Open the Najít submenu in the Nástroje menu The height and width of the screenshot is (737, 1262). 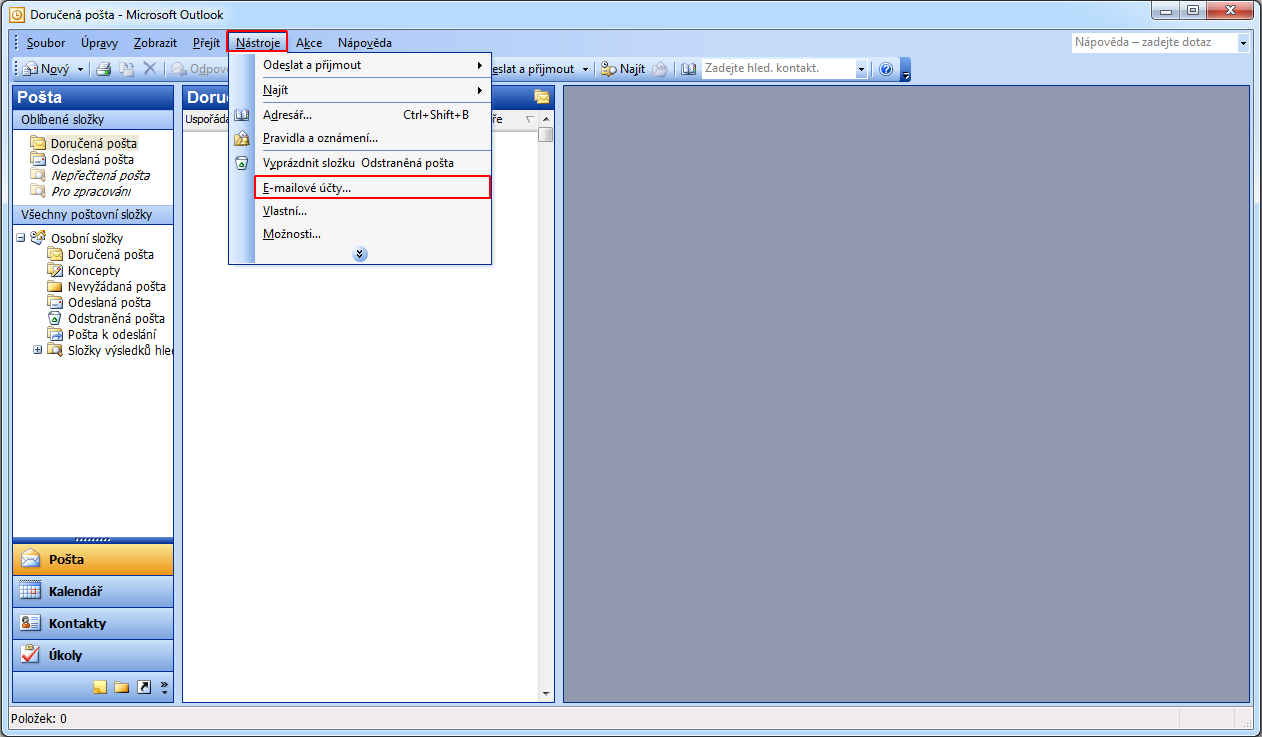(x=372, y=90)
